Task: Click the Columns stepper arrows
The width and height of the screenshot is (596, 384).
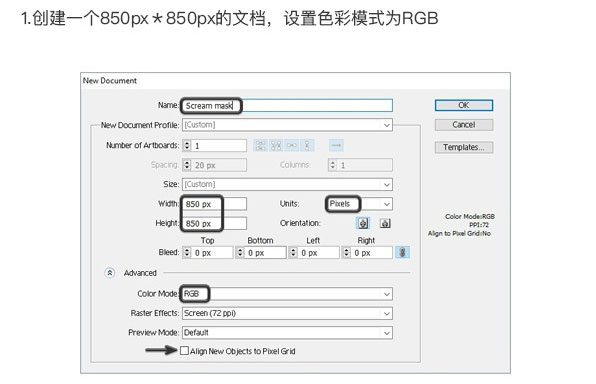Action: pyautogui.click(x=333, y=165)
